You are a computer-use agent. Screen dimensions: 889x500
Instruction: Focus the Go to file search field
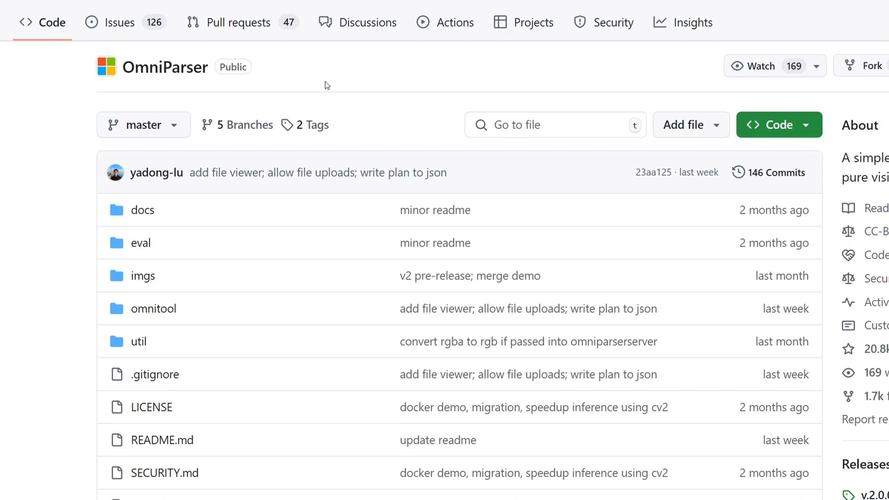click(x=556, y=125)
